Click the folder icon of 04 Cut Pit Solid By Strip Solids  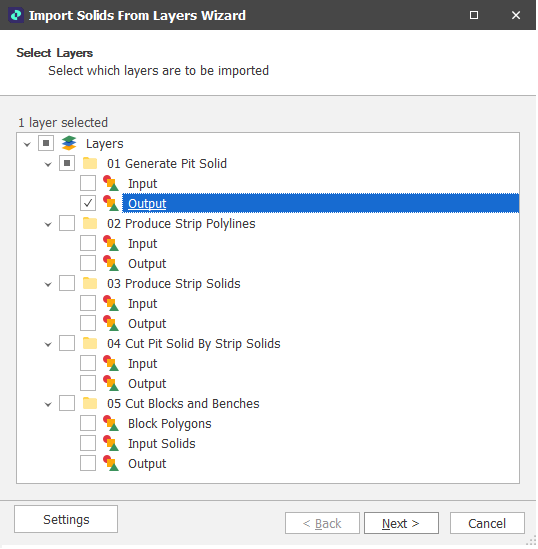pos(90,343)
